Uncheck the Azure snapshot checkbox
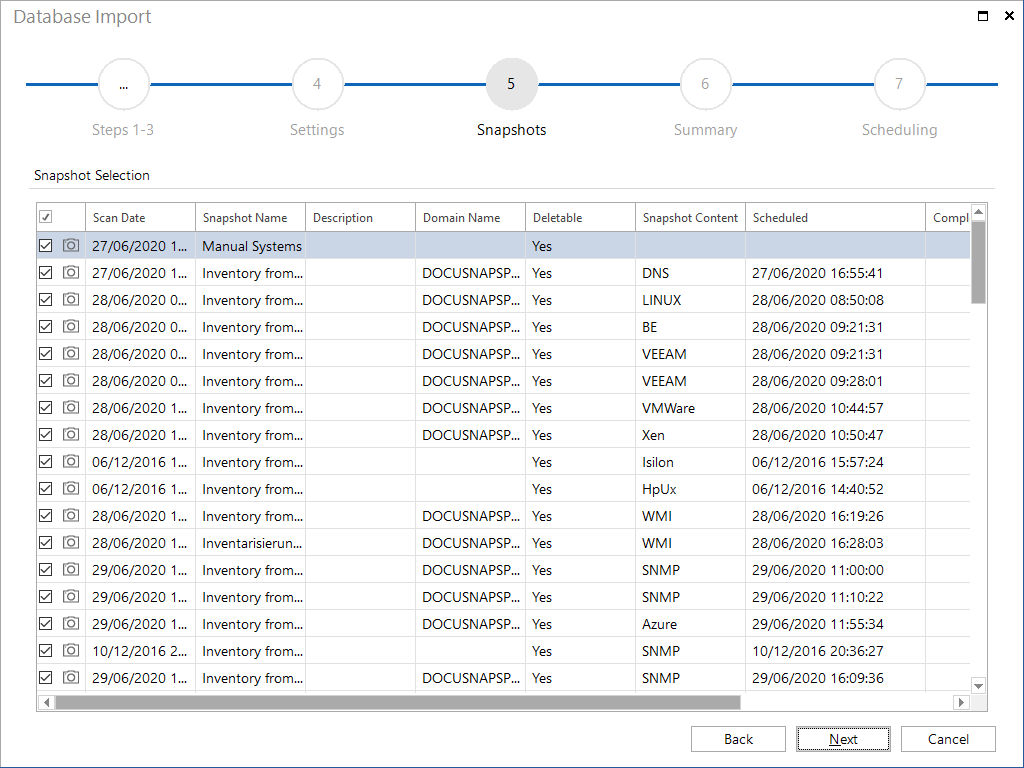The image size is (1024, 768). [x=46, y=624]
